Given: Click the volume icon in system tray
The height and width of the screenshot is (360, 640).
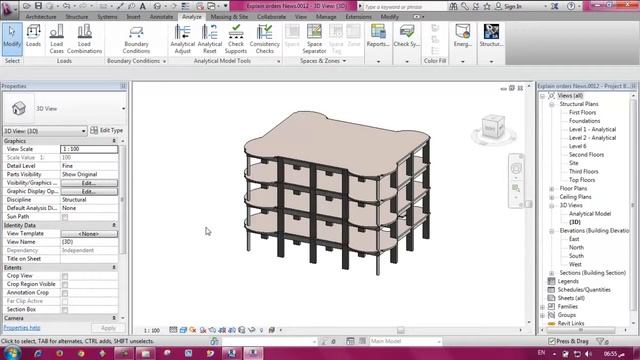Looking at the screenshot, I should (x=588, y=353).
